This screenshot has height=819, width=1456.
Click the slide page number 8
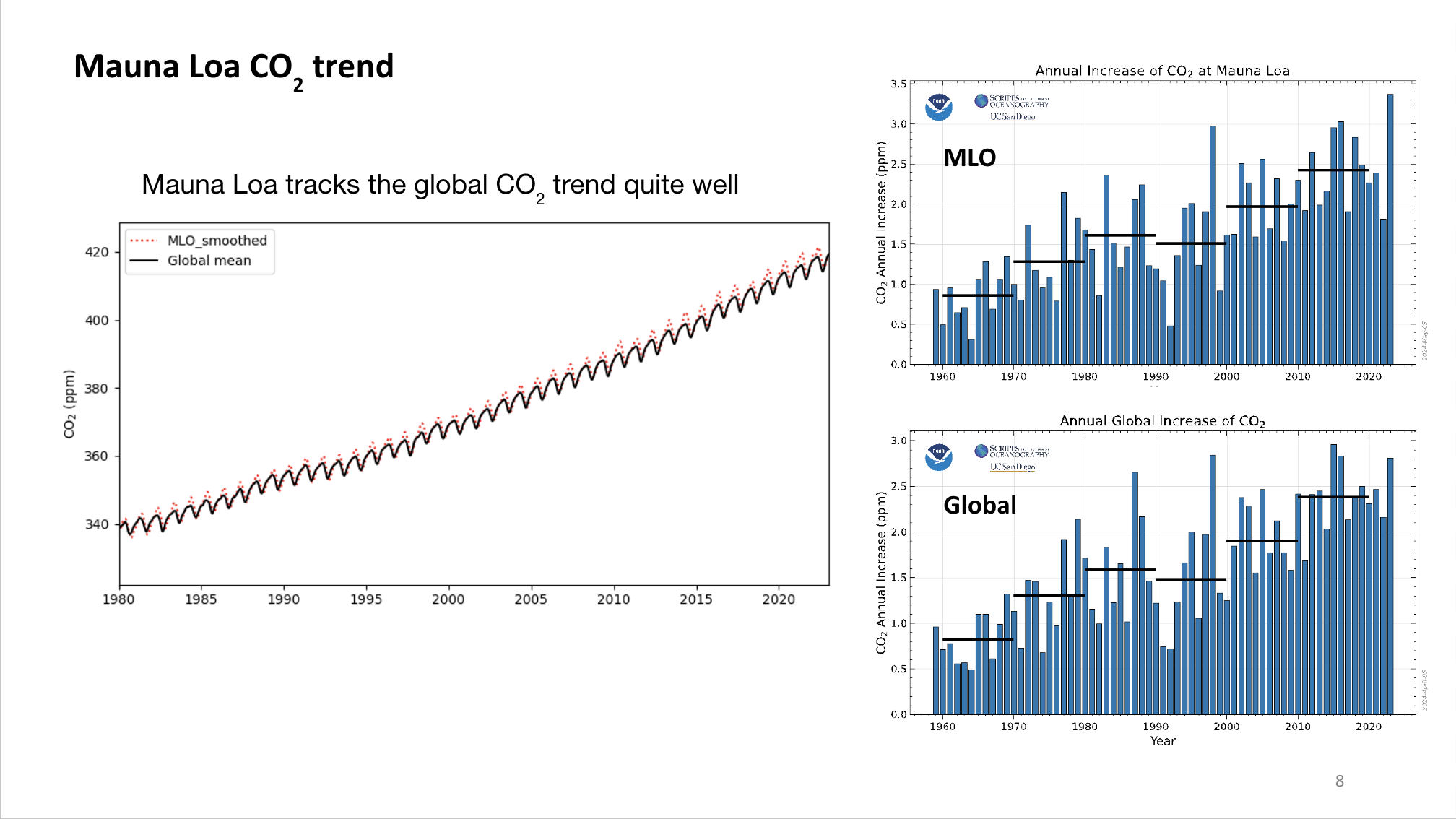pyautogui.click(x=1339, y=781)
